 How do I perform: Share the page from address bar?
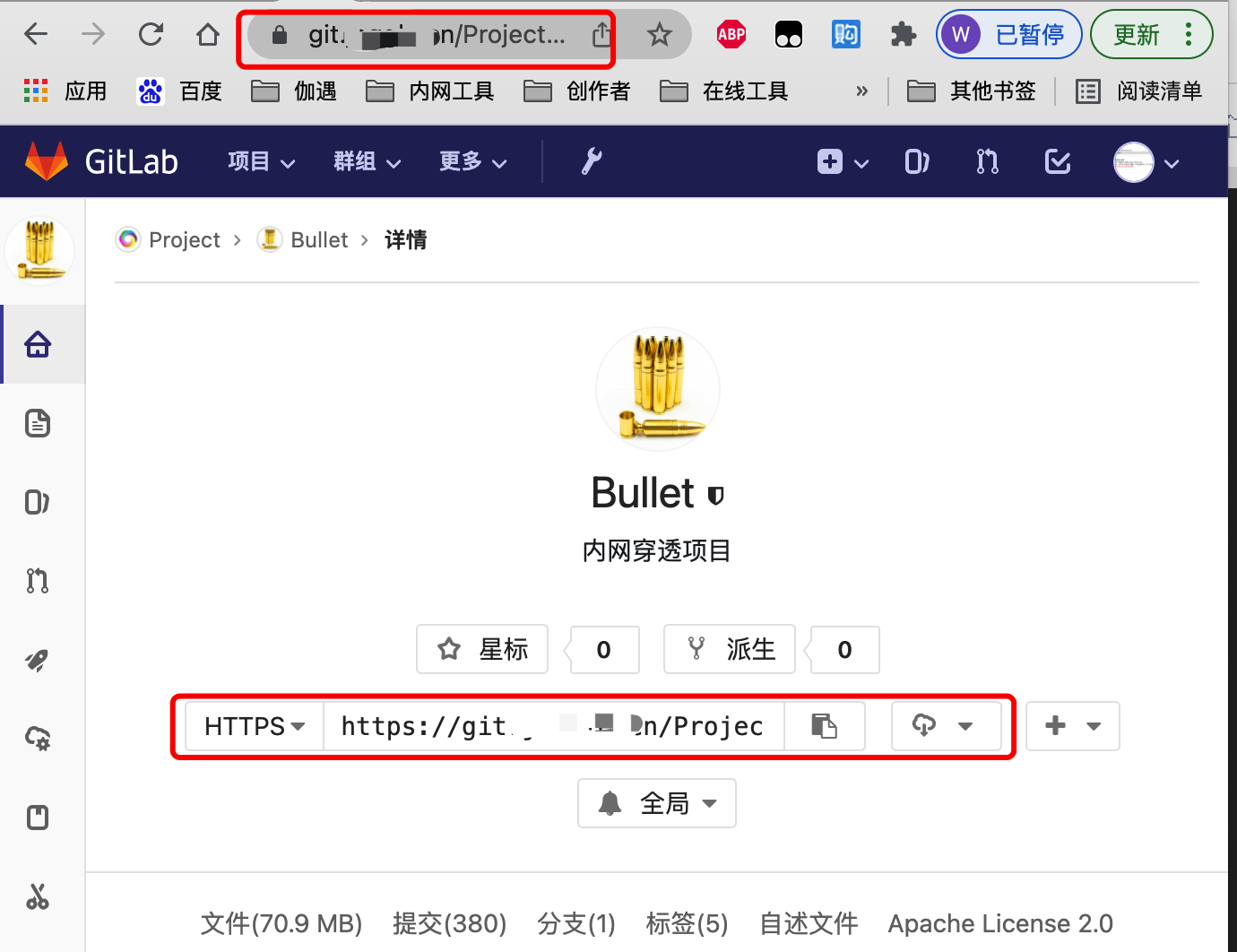pyautogui.click(x=601, y=35)
